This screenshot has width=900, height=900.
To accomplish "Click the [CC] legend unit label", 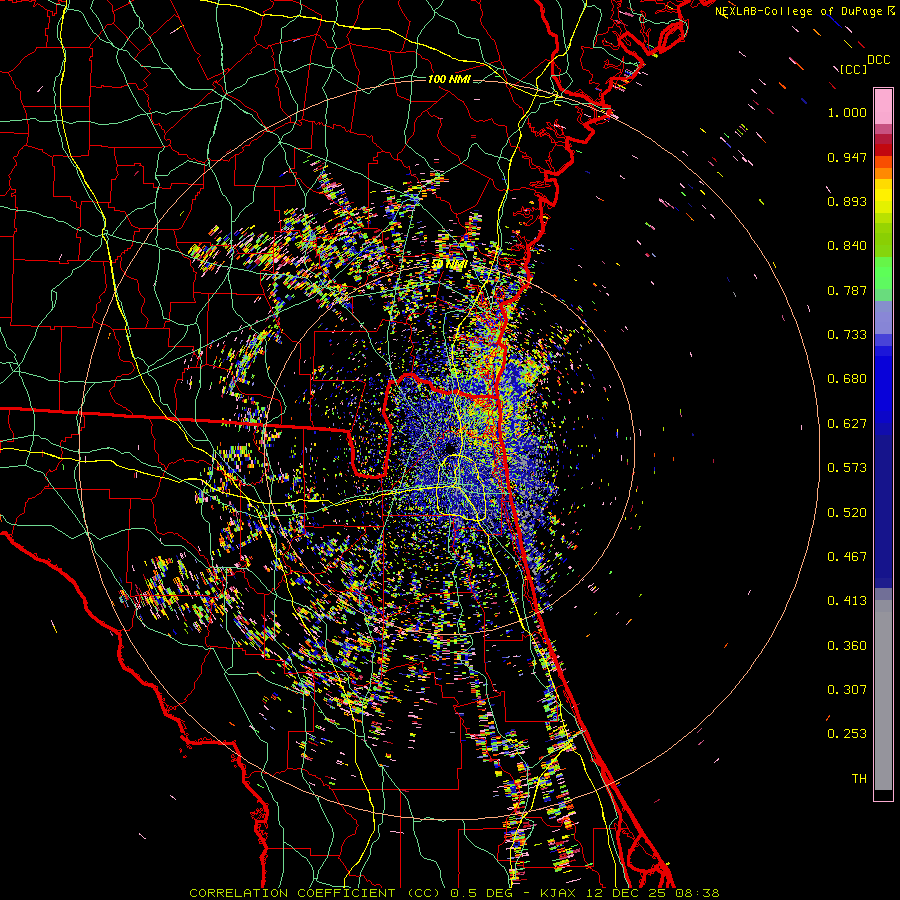I will click(x=853, y=69).
